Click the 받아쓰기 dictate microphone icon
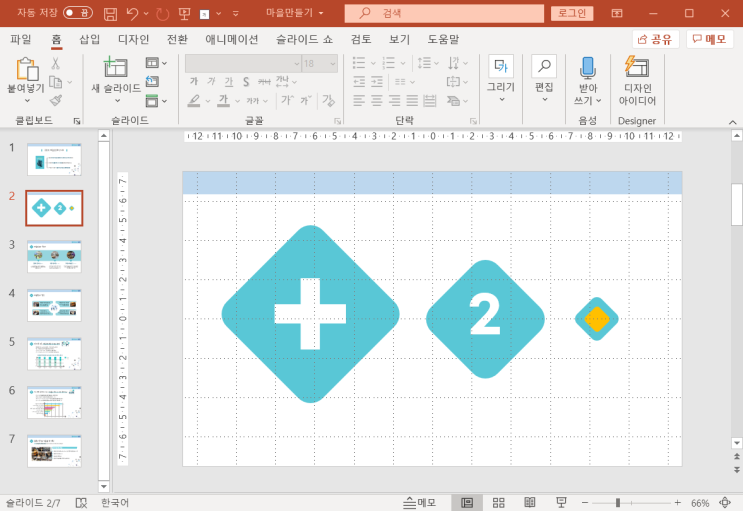 click(588, 68)
